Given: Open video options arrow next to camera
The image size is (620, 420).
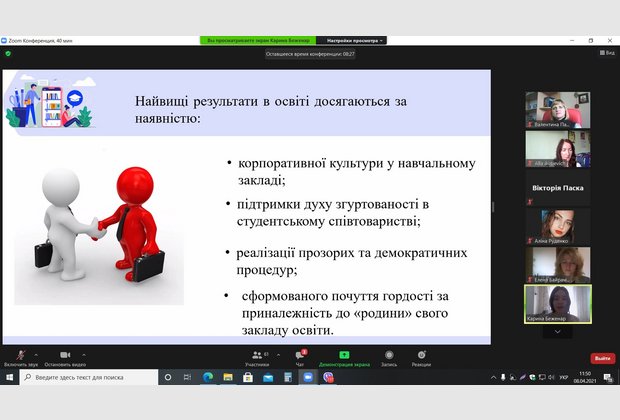Looking at the screenshot, I should point(83,355).
